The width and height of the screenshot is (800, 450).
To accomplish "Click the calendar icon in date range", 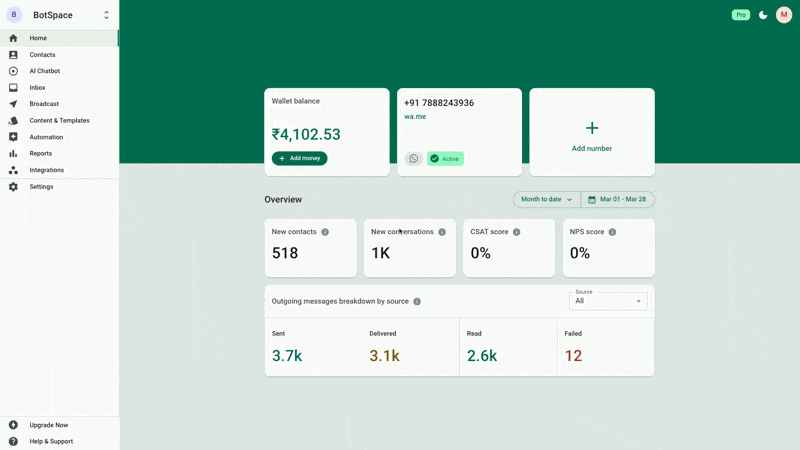I will click(592, 199).
